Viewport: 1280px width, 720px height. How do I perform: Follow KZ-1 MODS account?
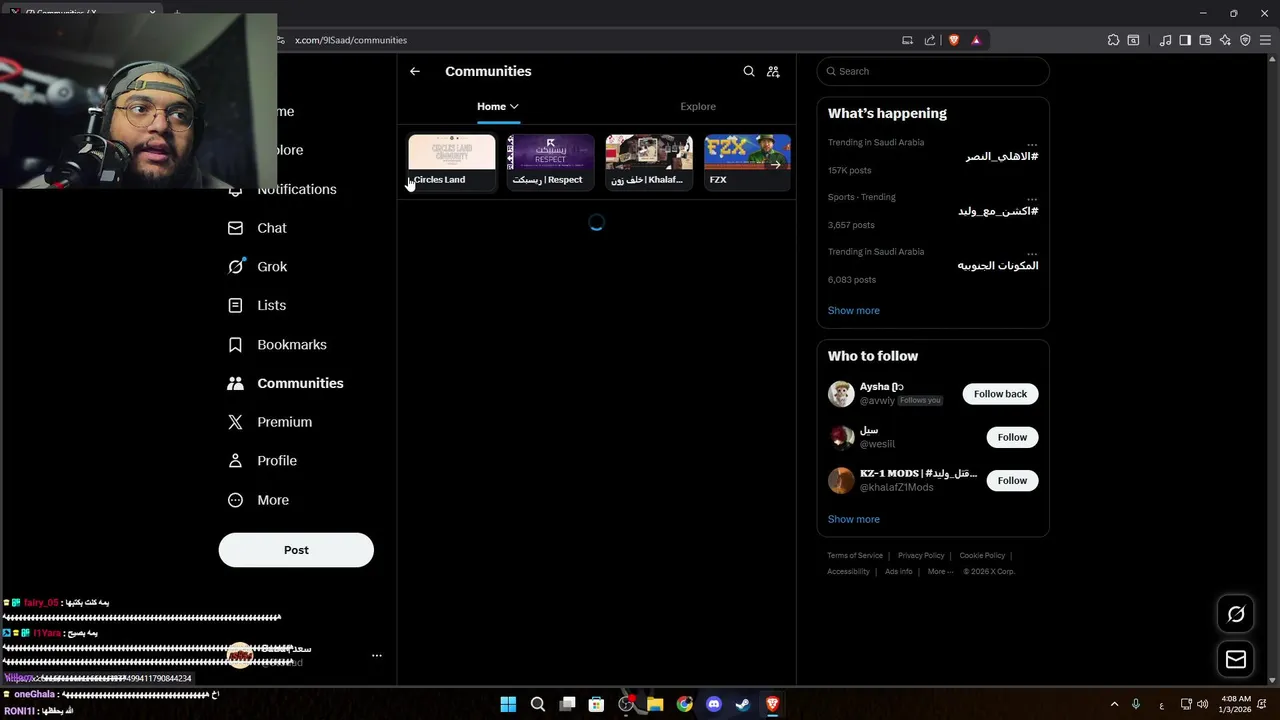pyautogui.click(x=1012, y=481)
